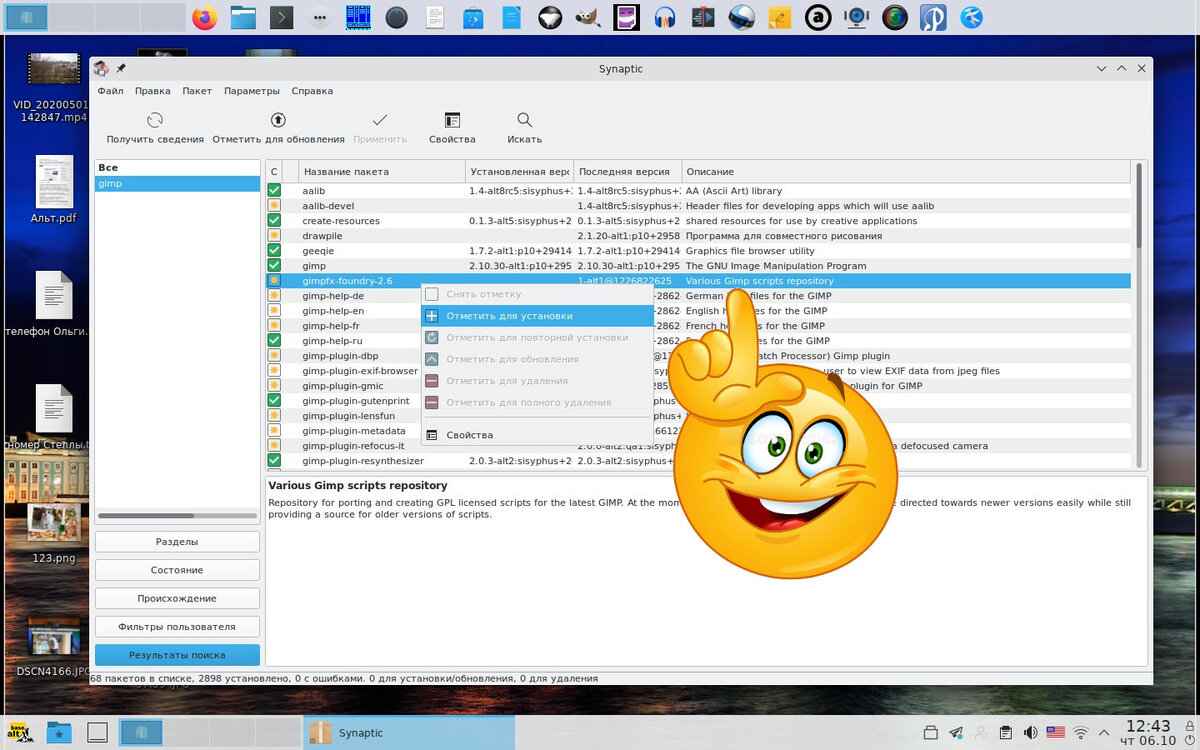1200x750 pixels.
Task: Click the US flag keyboard layout indicator
Action: click(x=1056, y=732)
